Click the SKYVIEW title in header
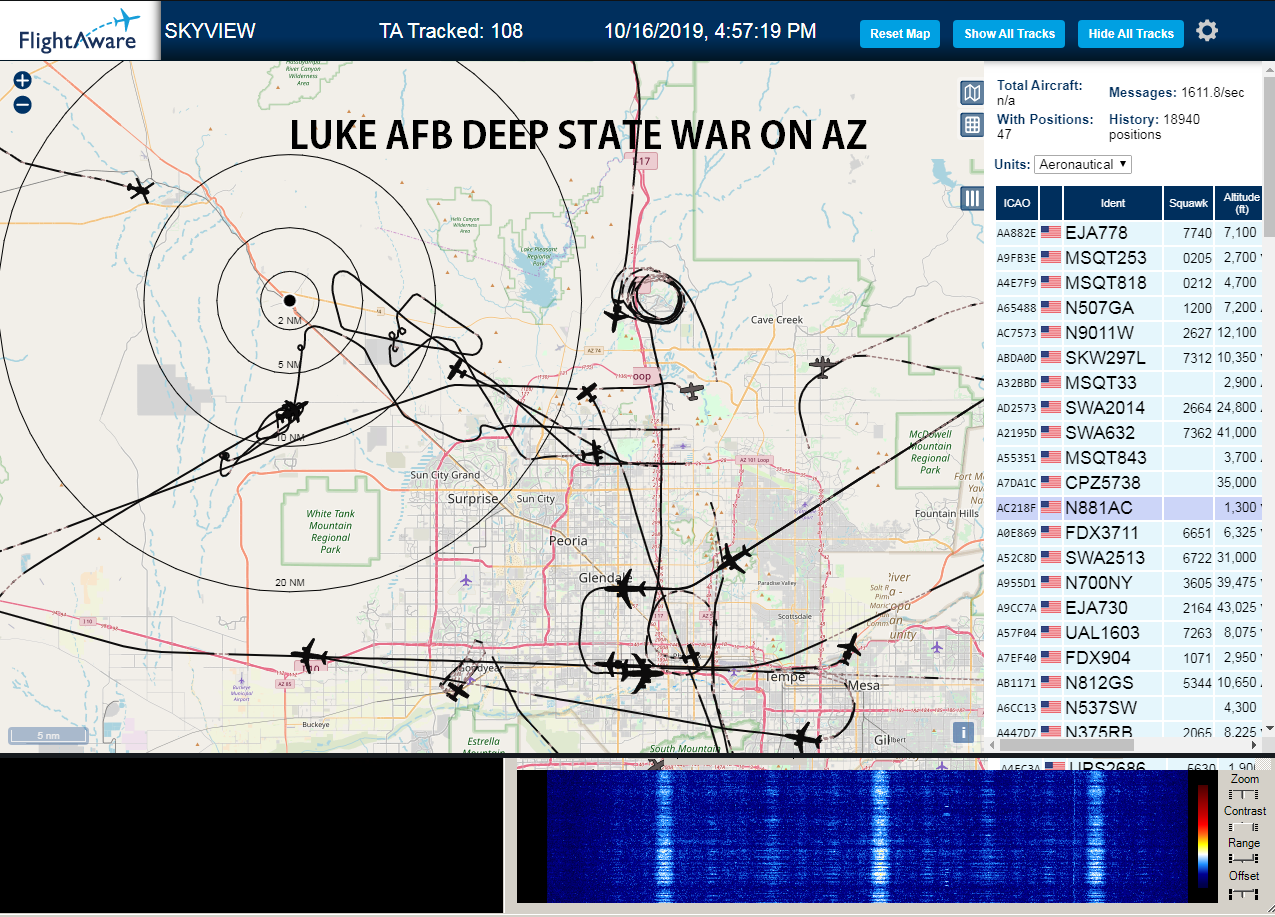Image resolution: width=1275 pixels, height=917 pixels. click(x=210, y=31)
